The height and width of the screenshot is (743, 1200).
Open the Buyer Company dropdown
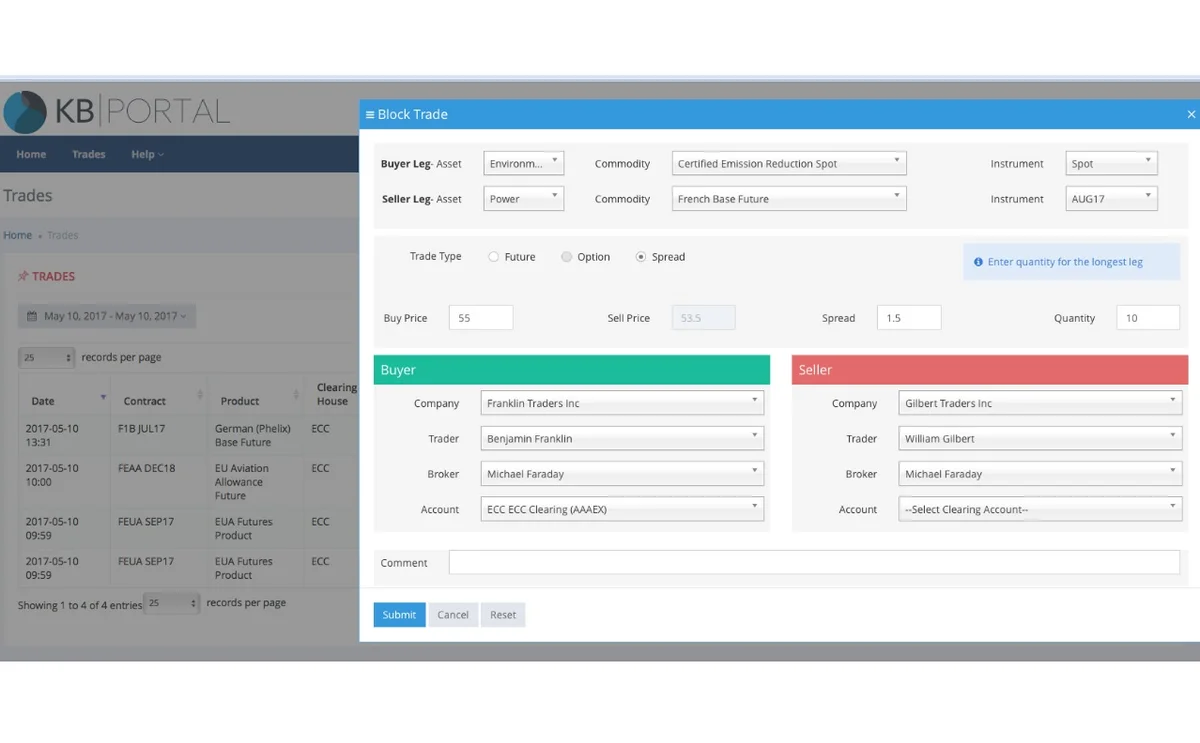click(622, 403)
